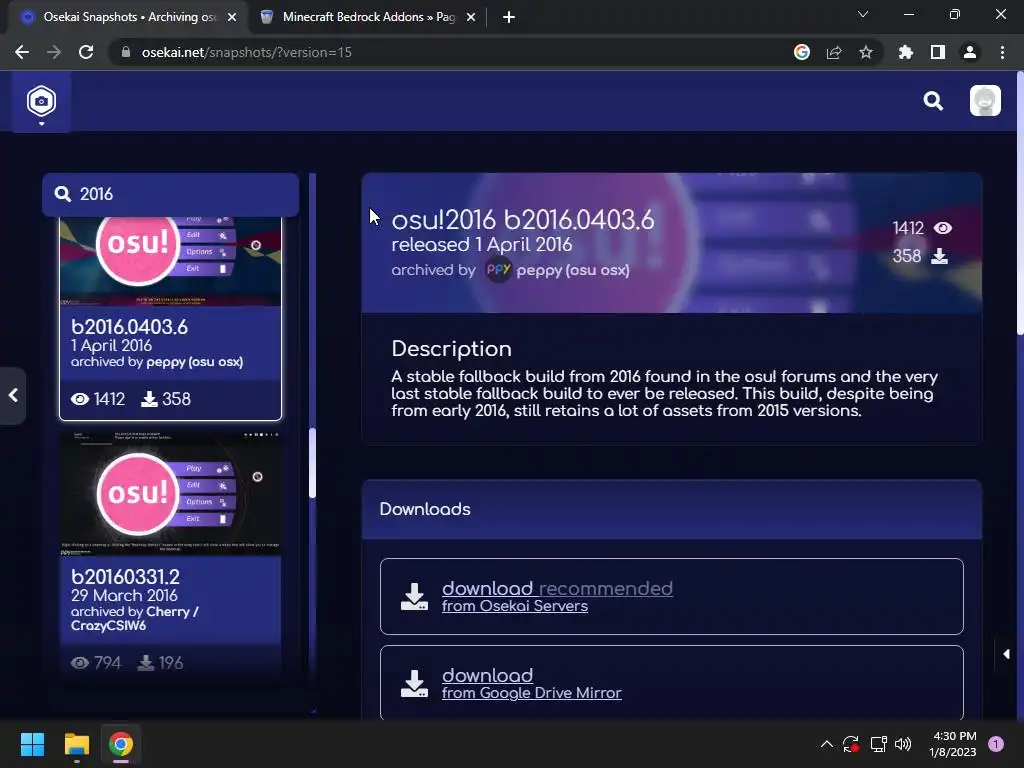Click the search field containing 2016
The image size is (1024, 768).
pyautogui.click(x=170, y=194)
